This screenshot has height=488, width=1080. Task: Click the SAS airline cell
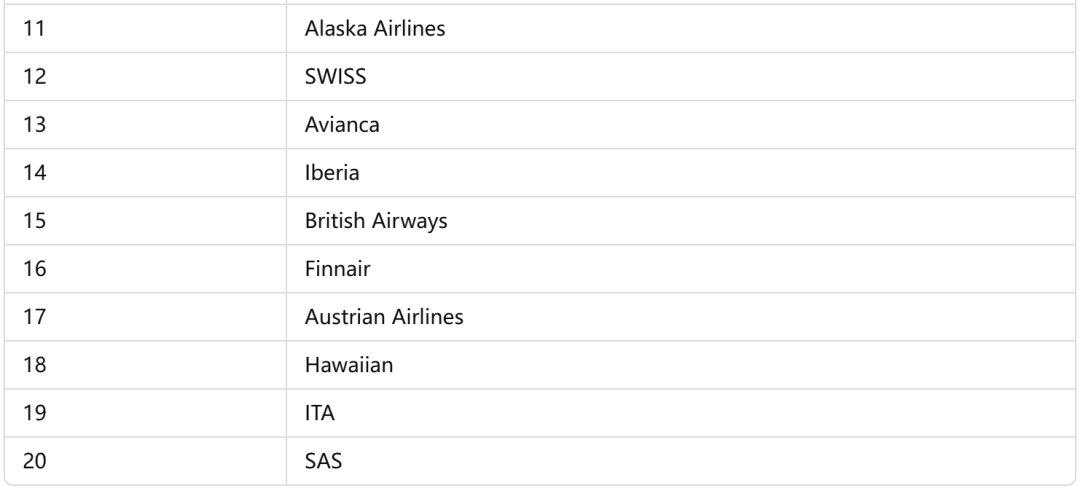tap(680, 461)
